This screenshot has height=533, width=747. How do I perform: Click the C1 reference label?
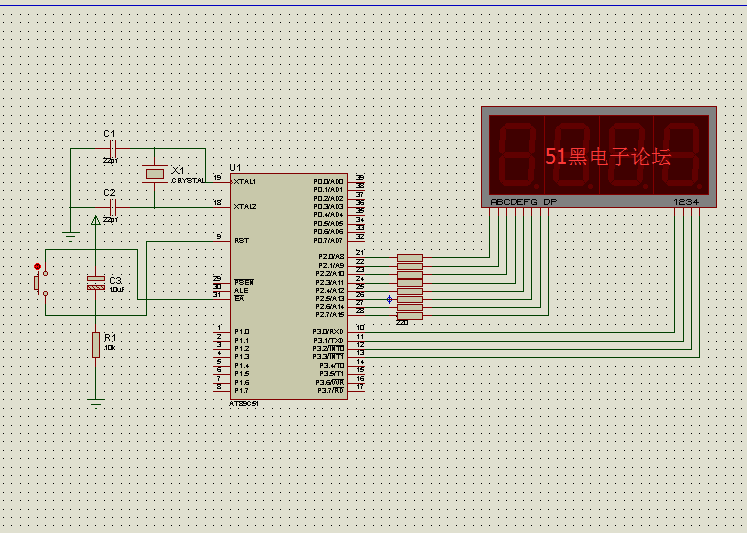tap(110, 134)
